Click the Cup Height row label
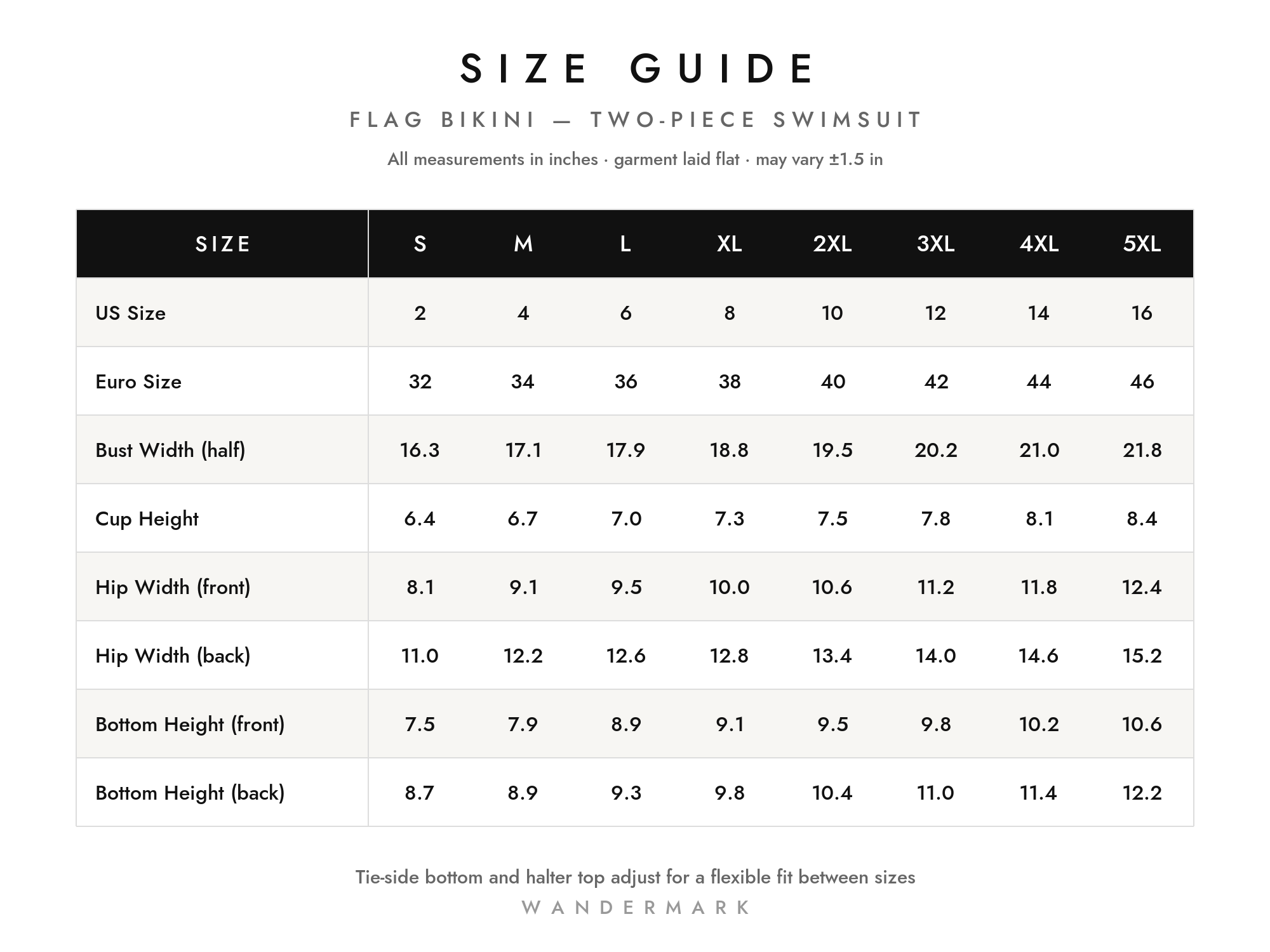Image resolution: width=1270 pixels, height=952 pixels. coord(147,519)
